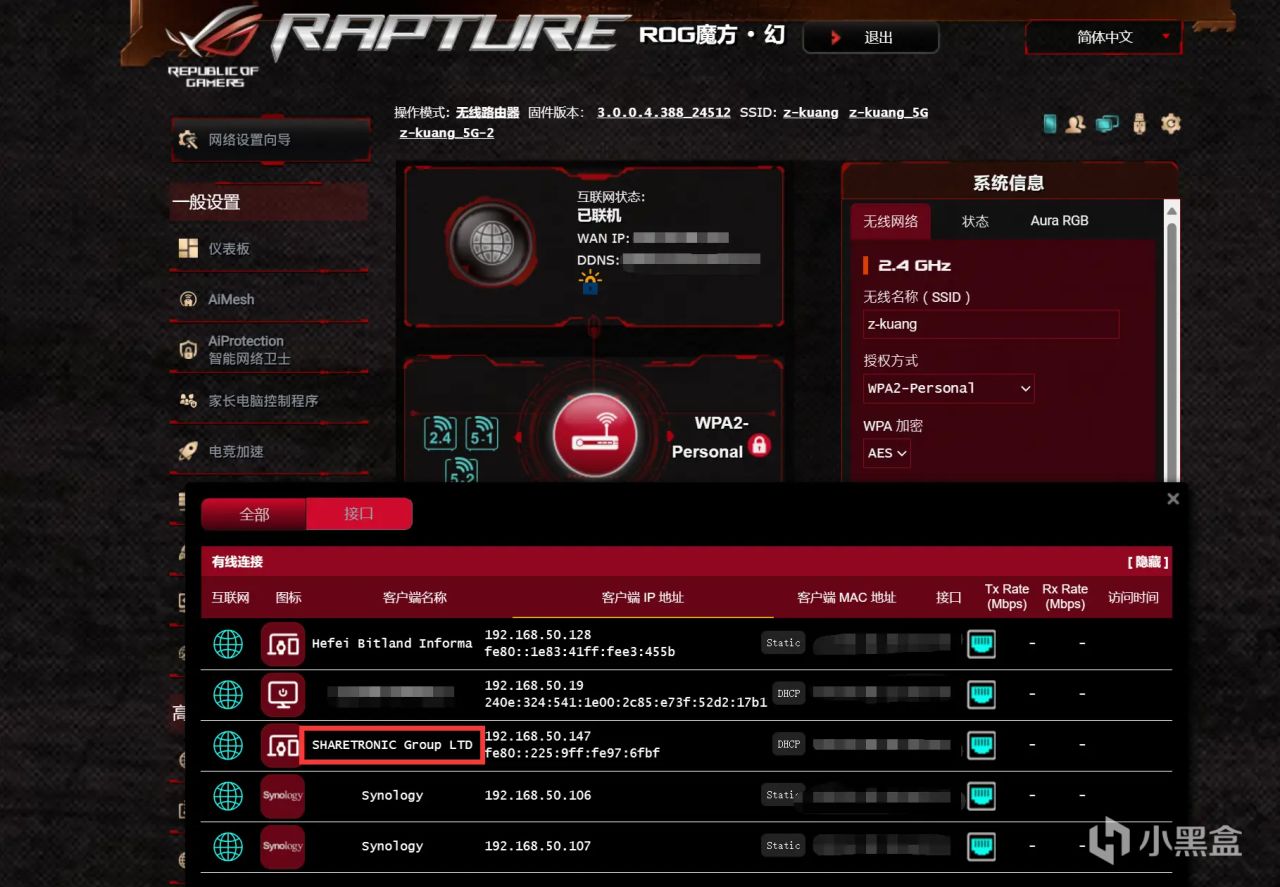Open the settings gear icon in the header

[x=1171, y=124]
